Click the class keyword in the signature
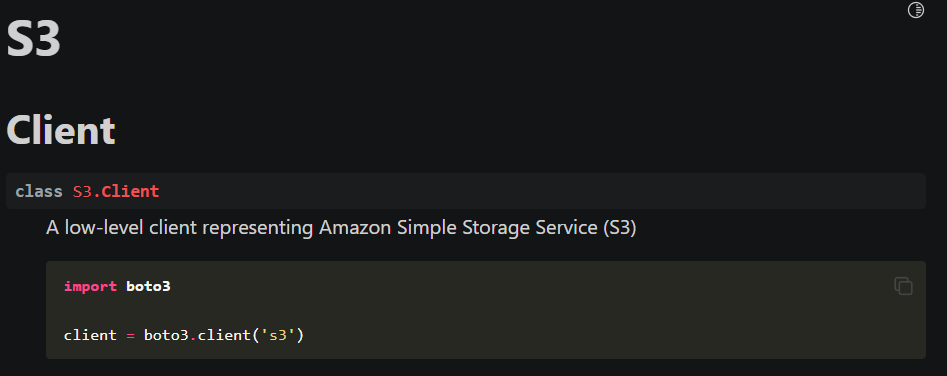This screenshot has width=947, height=376. tap(39, 191)
